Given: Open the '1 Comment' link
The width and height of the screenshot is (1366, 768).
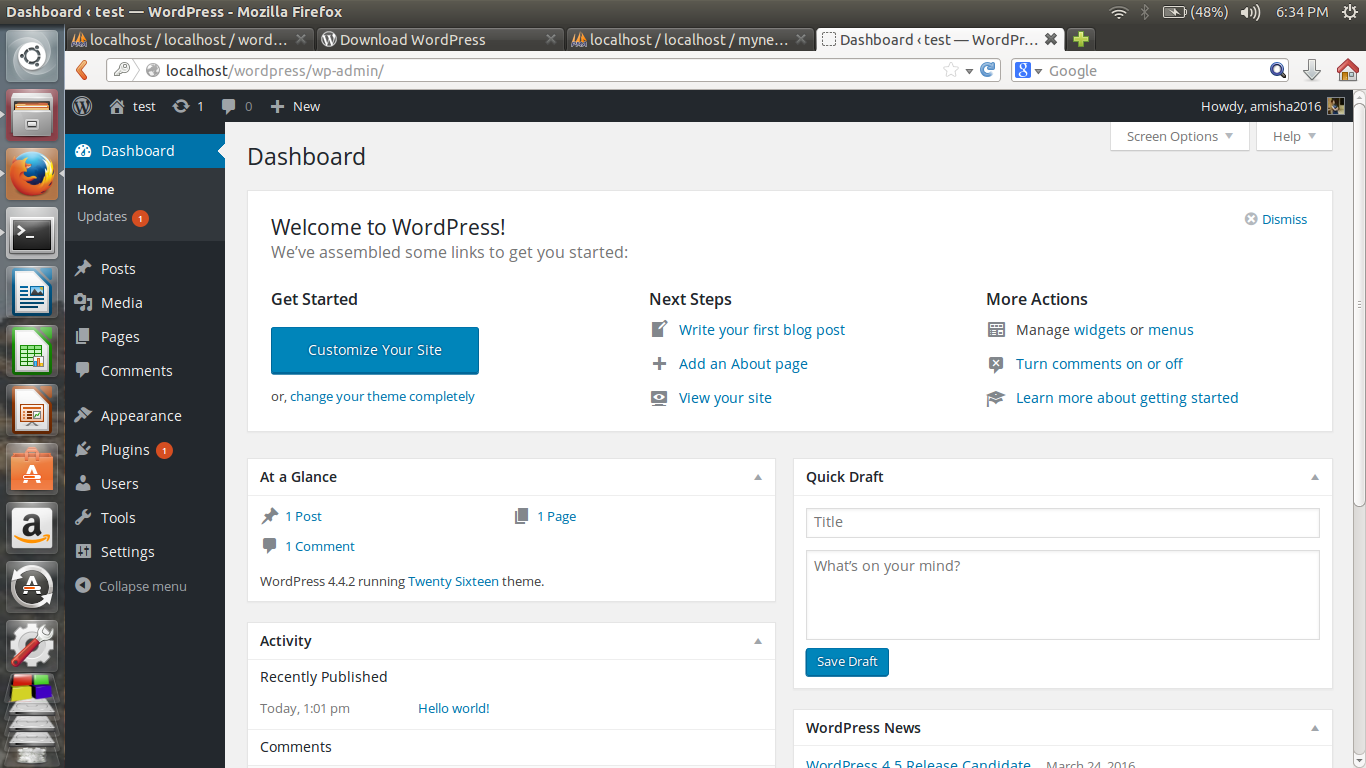Looking at the screenshot, I should coord(320,547).
